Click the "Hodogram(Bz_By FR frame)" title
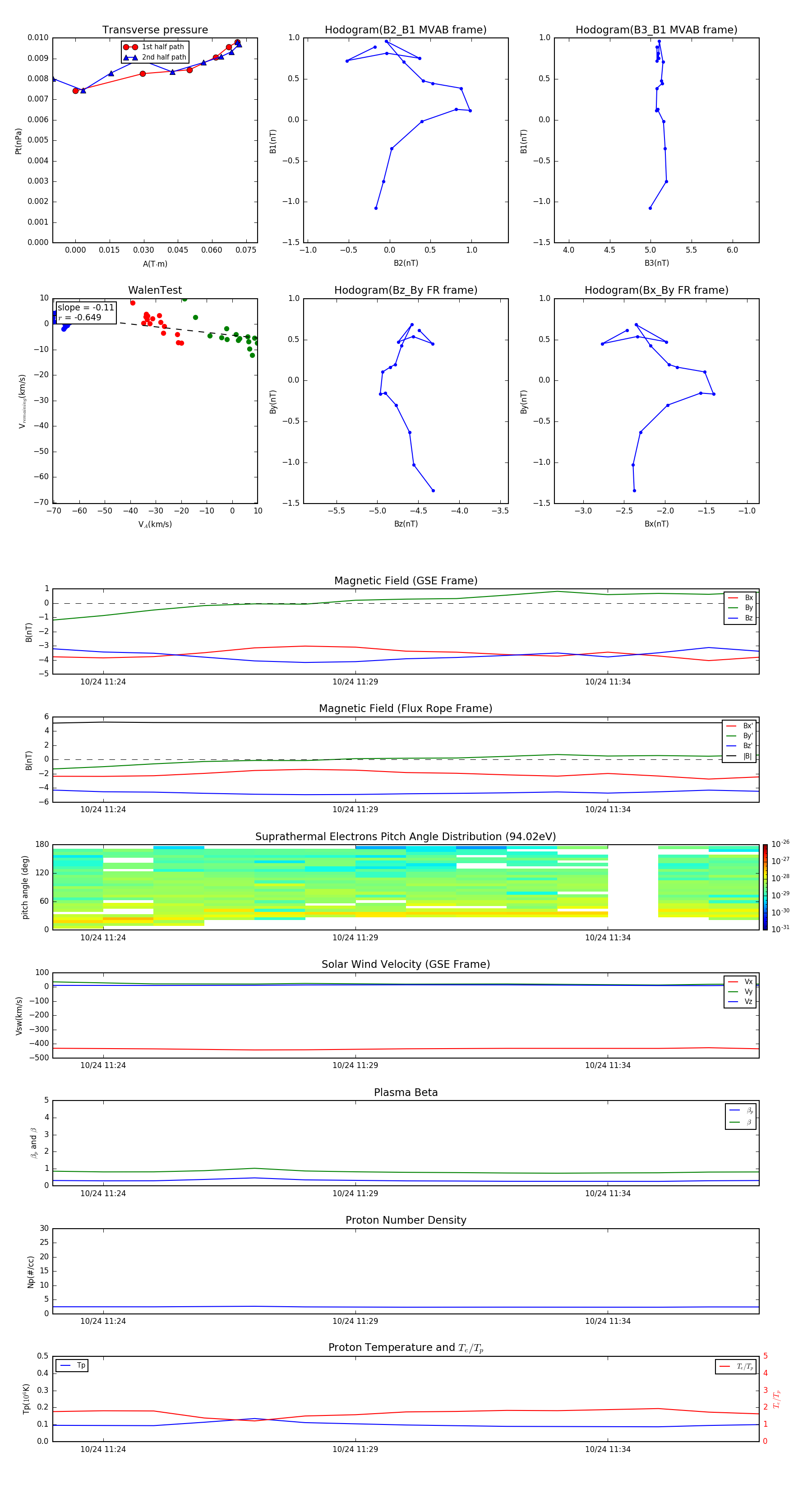The image size is (812, 1489). pos(406,290)
